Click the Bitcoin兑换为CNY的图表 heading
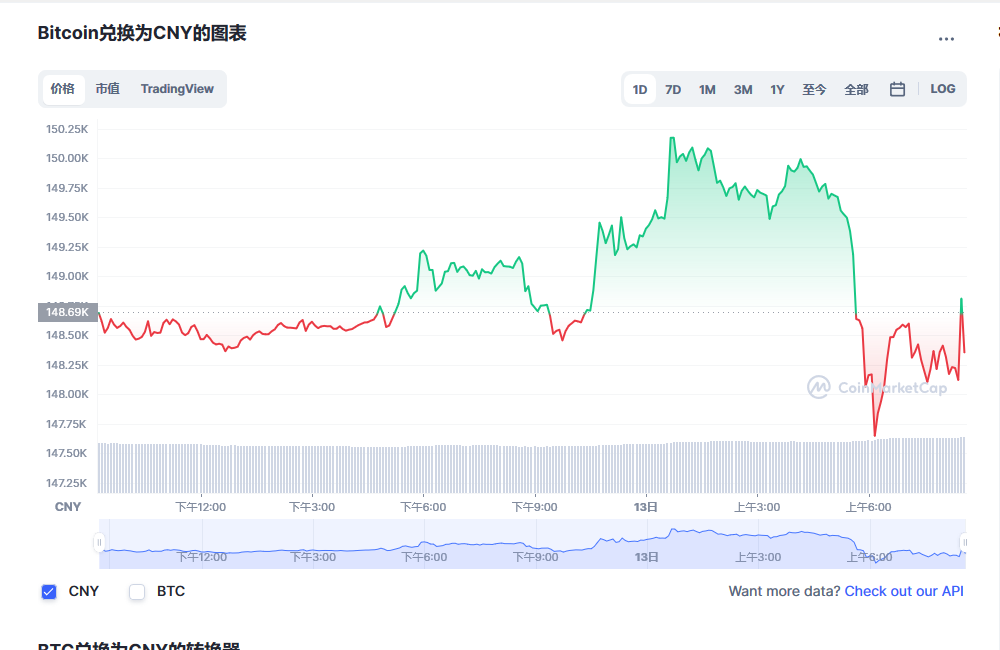 click(142, 33)
